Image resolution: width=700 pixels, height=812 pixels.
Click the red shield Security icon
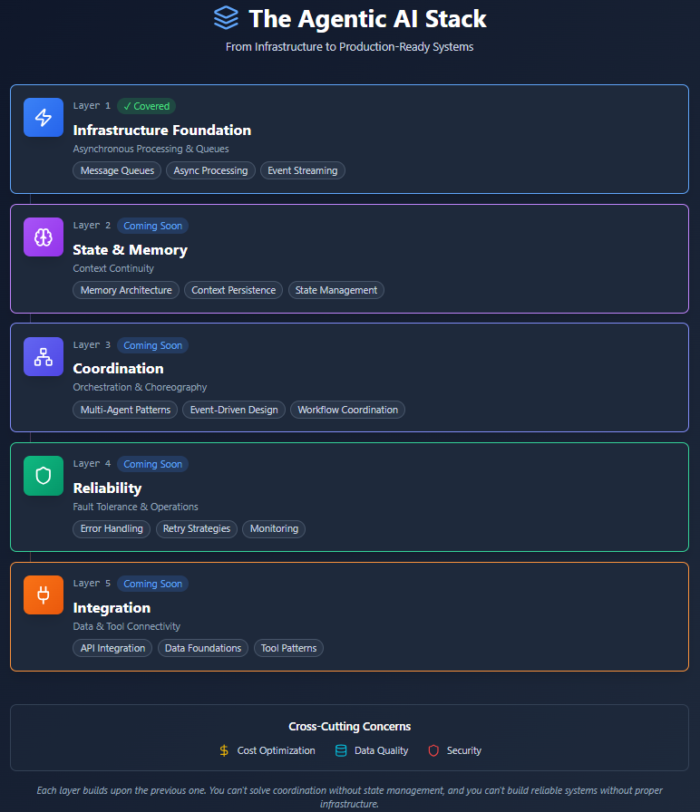[434, 750]
